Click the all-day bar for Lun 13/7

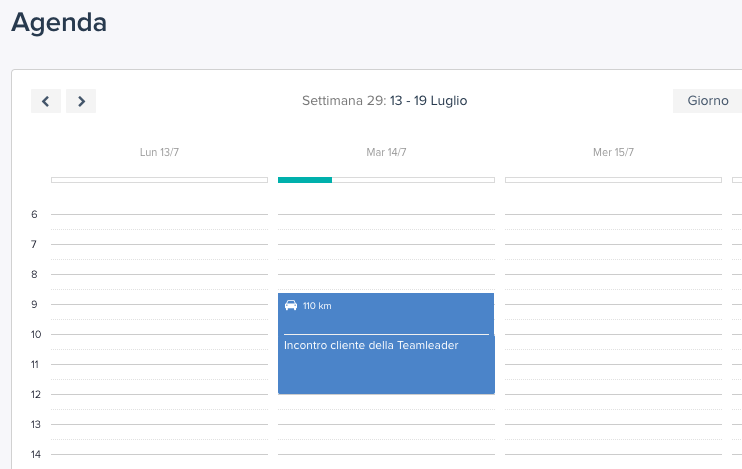pyautogui.click(x=159, y=180)
